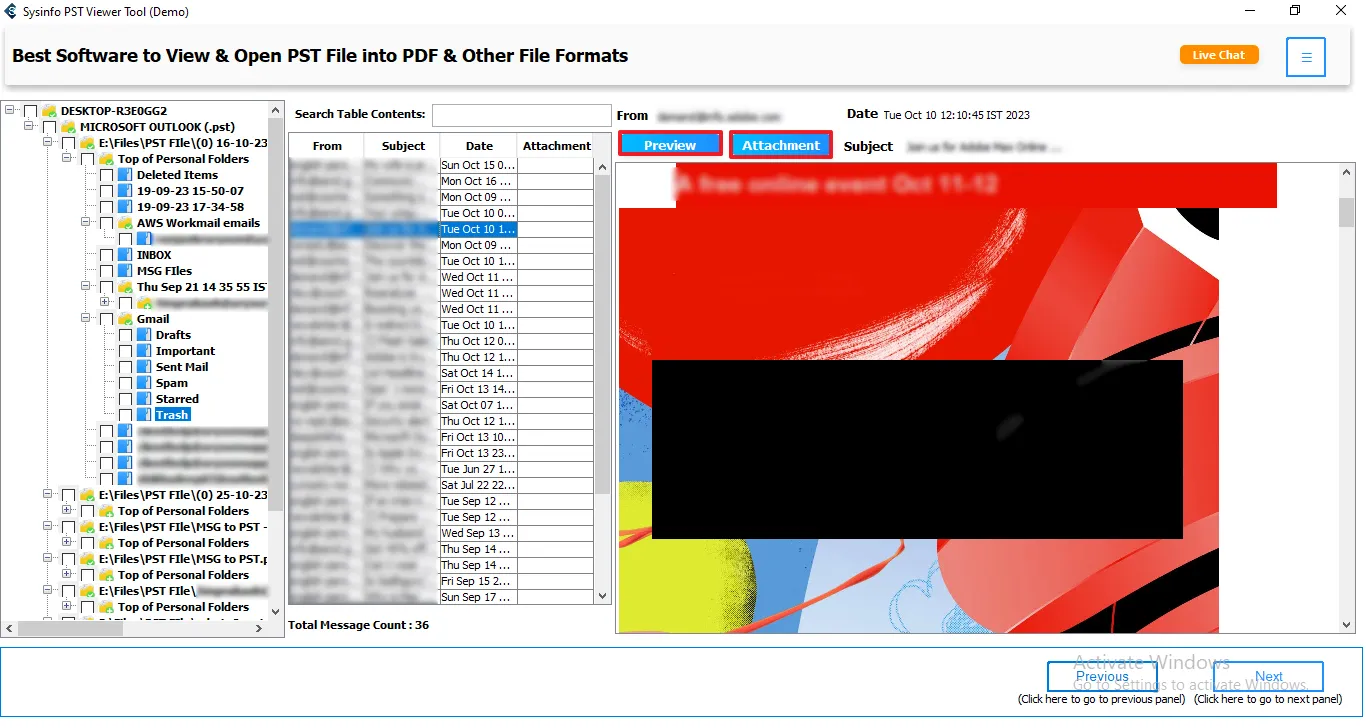Go to the Next panel

coord(1268,677)
